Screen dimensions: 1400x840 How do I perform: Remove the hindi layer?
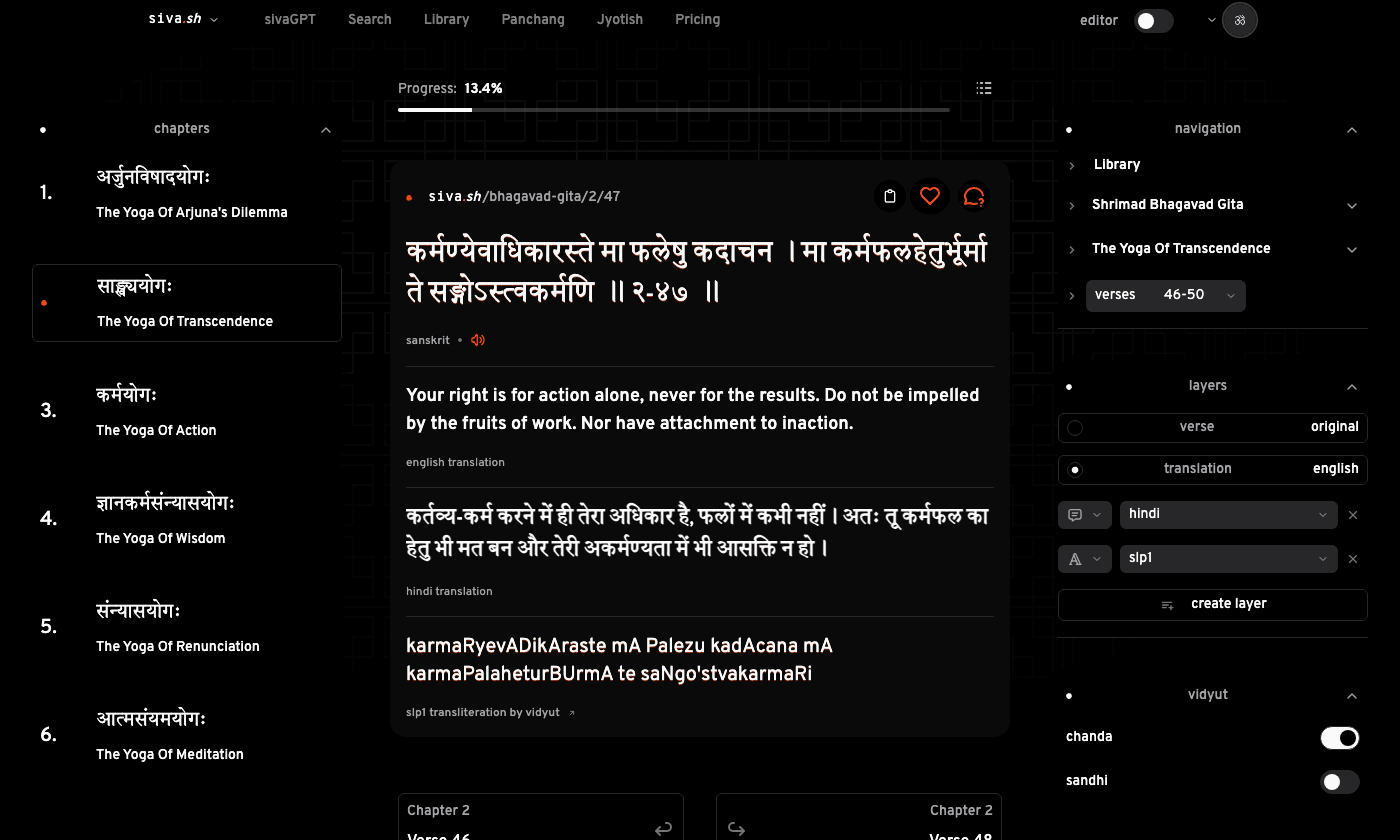[1353, 515]
